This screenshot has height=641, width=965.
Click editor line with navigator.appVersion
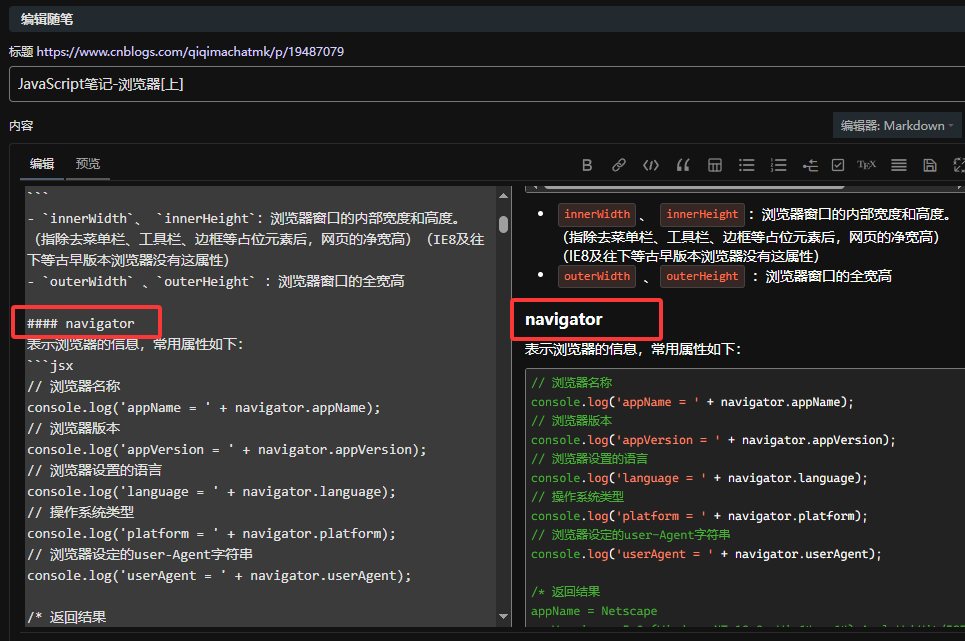coord(226,450)
